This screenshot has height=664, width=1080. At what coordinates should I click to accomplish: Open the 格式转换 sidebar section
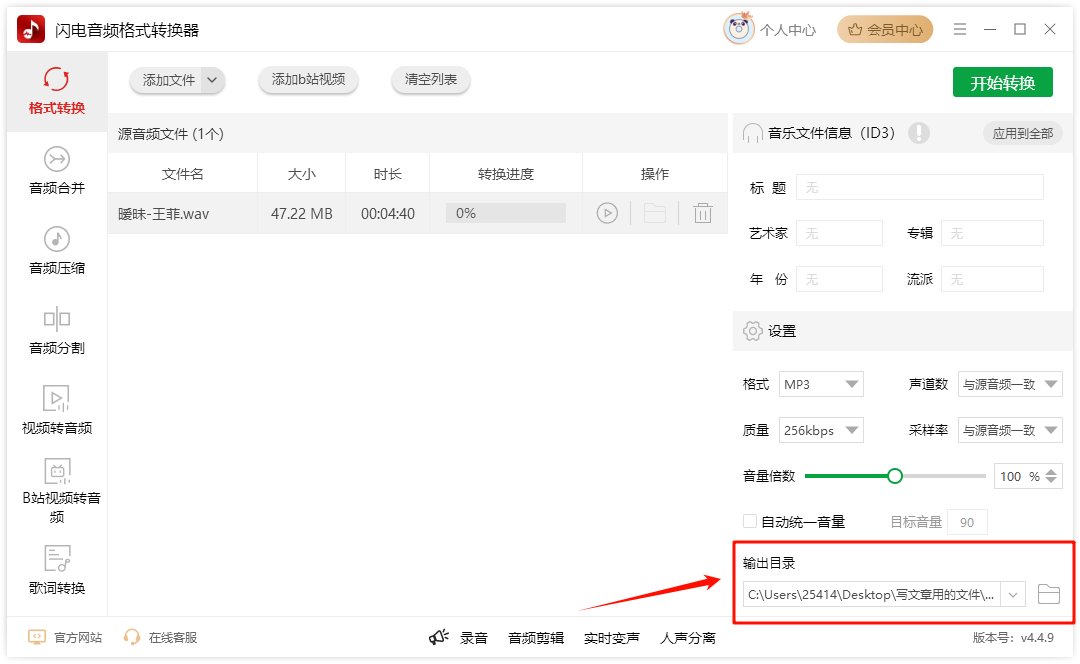point(56,91)
